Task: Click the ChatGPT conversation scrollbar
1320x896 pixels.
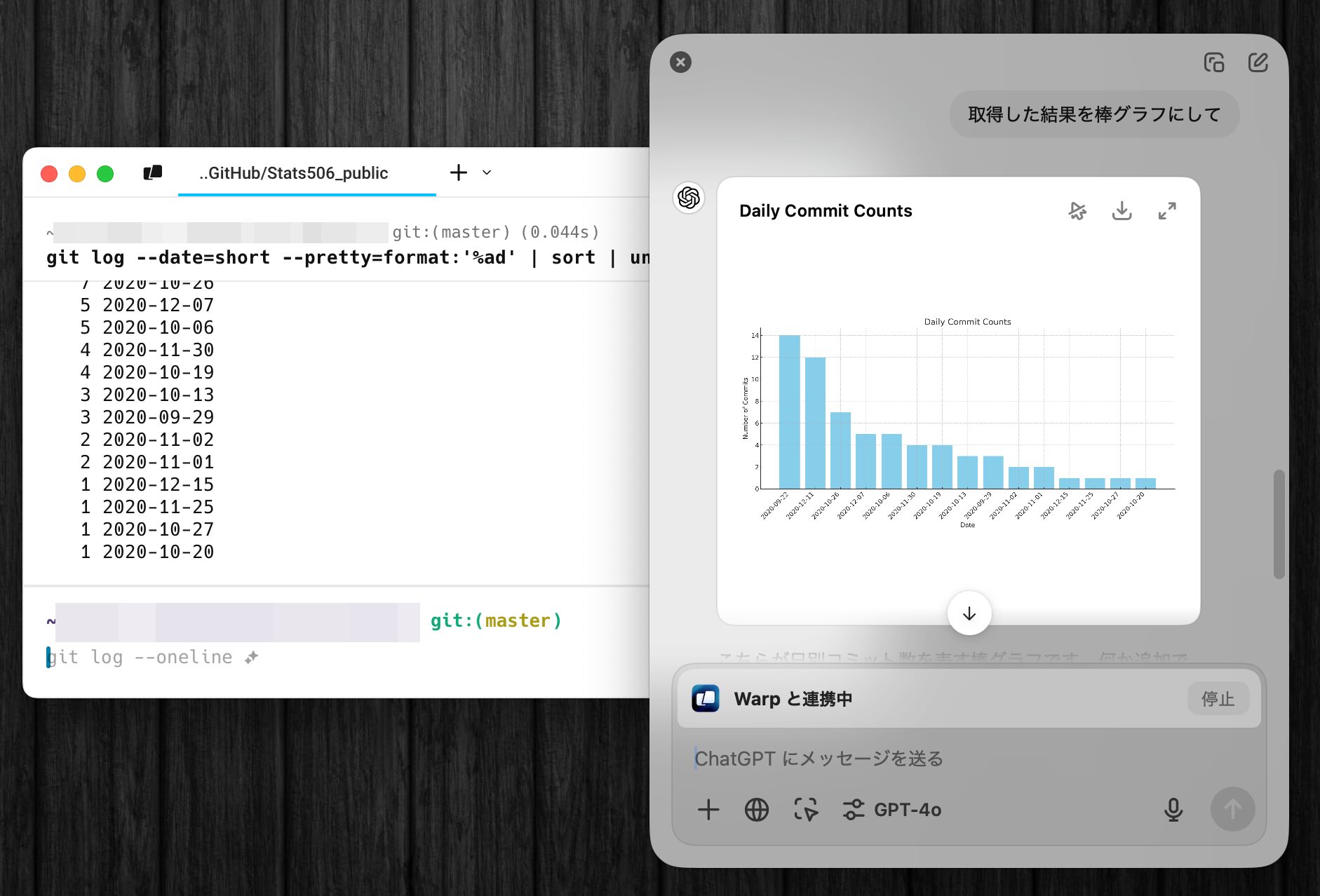Action: click(x=1279, y=524)
